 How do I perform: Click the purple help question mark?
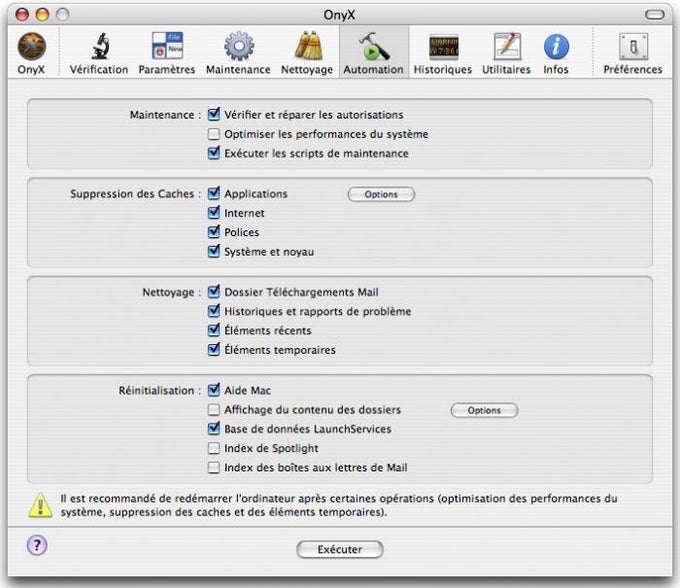[37, 545]
